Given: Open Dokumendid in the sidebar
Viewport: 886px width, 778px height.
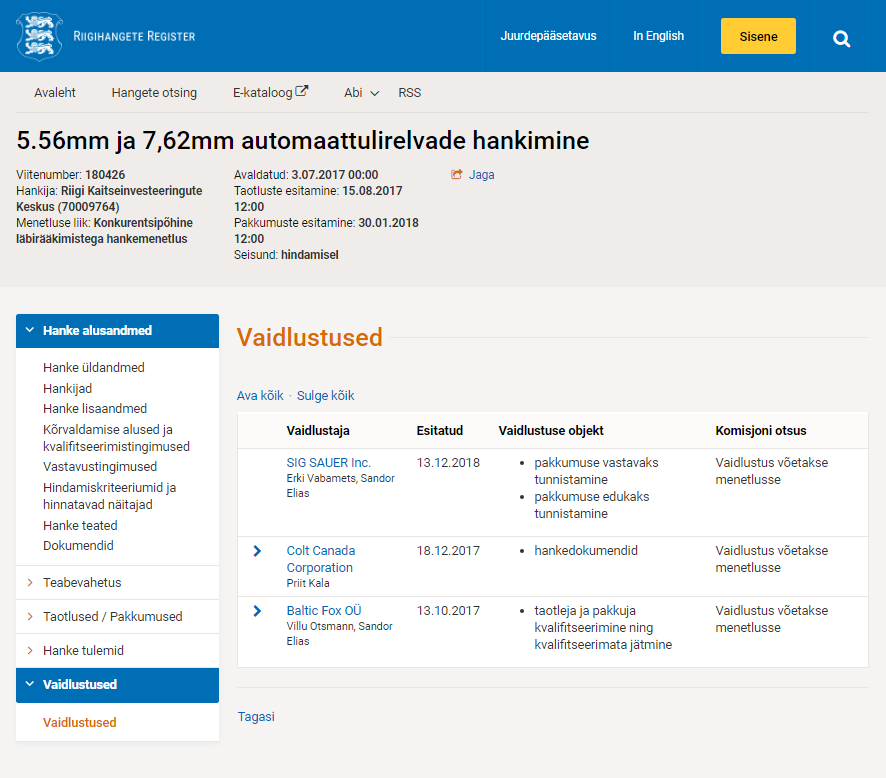Looking at the screenshot, I should (x=78, y=546).
